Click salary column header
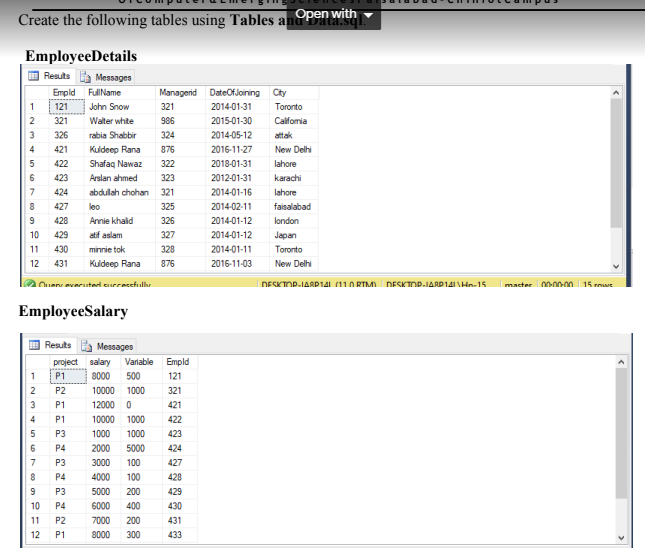 point(104,362)
